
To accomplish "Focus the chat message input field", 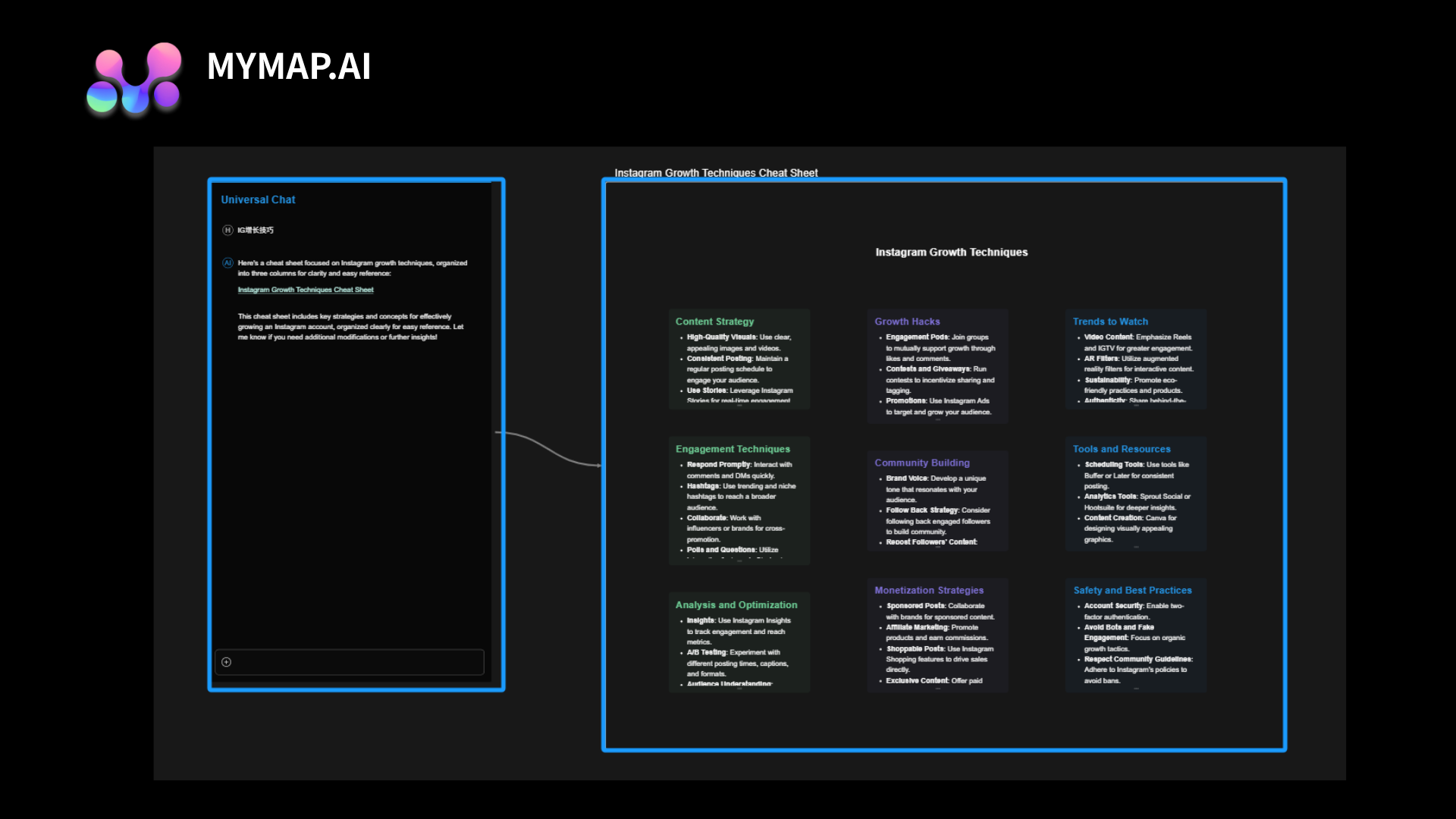I will tap(350, 662).
